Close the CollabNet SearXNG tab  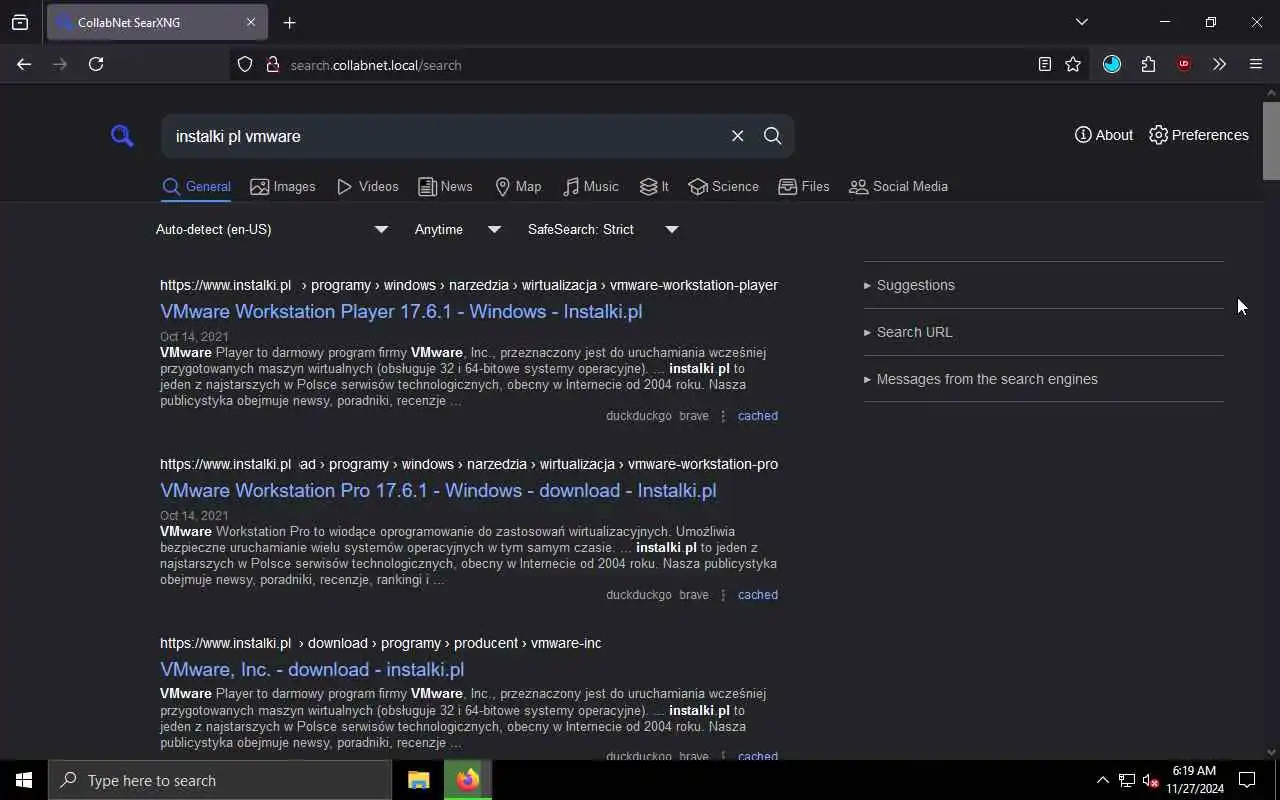[251, 22]
